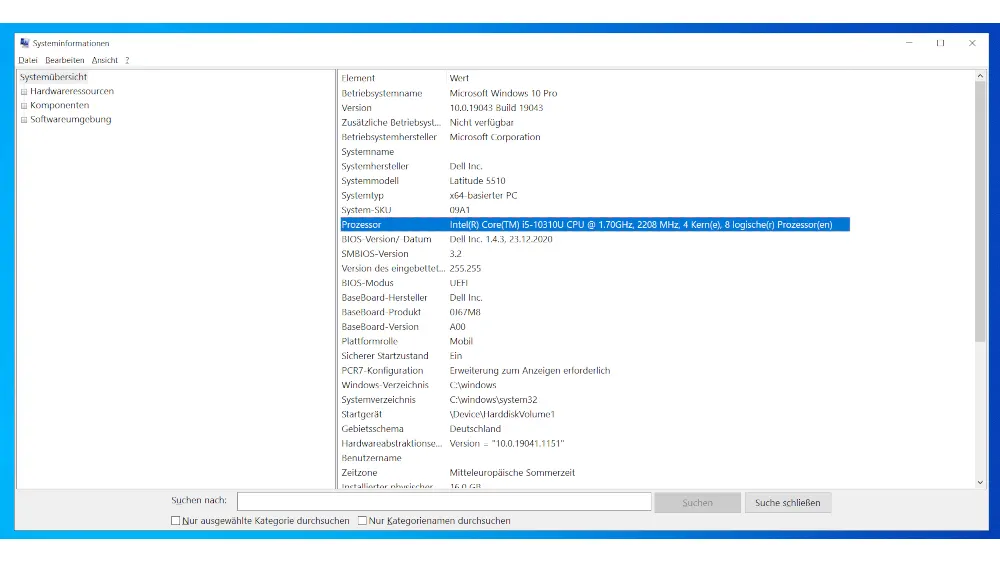This screenshot has height=563, width=1000.
Task: Toggle Nur Kategorienamen durchsuchen checkbox
Action: (x=362, y=520)
